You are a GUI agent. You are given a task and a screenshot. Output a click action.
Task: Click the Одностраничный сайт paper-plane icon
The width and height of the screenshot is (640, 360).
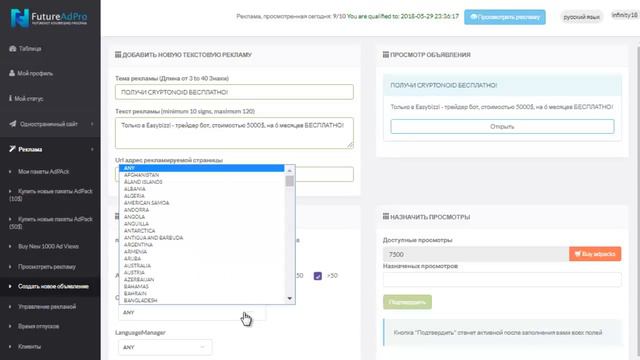click(13, 124)
